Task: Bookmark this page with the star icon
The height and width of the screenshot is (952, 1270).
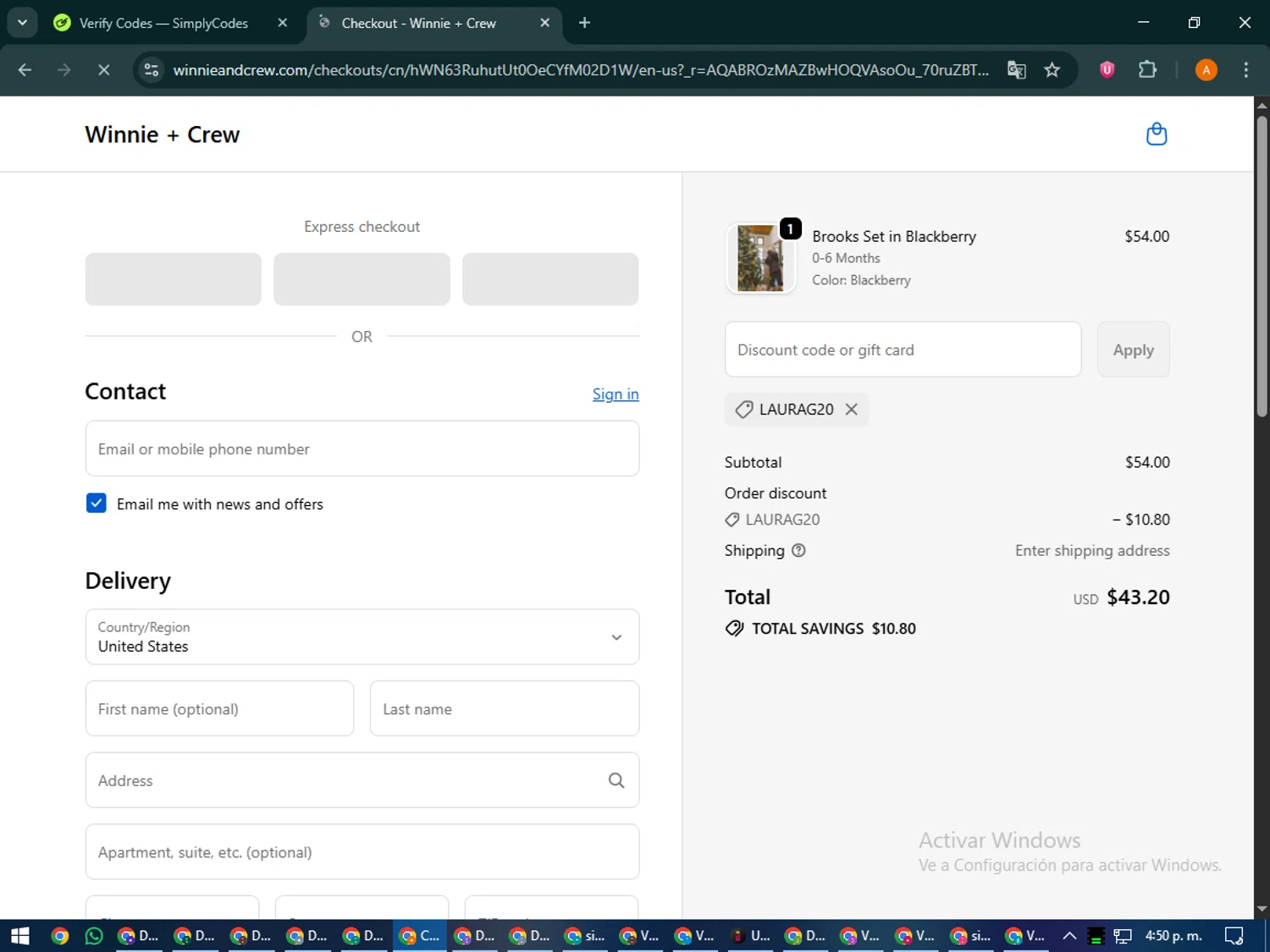Action: click(x=1052, y=70)
